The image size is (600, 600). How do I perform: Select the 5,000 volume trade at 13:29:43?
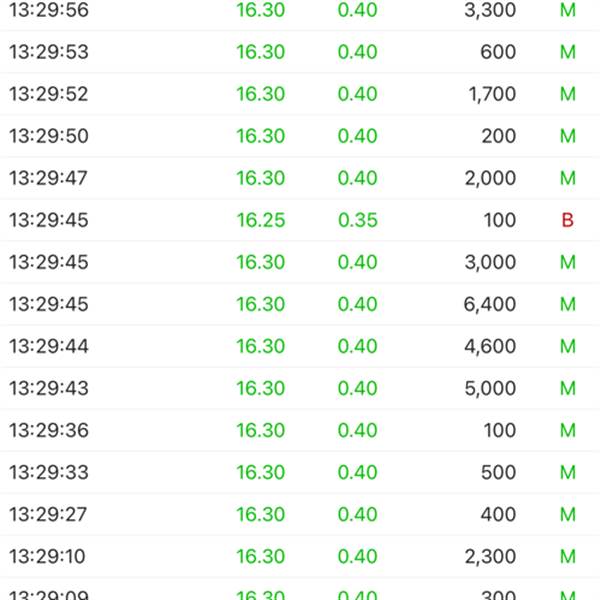pos(300,388)
